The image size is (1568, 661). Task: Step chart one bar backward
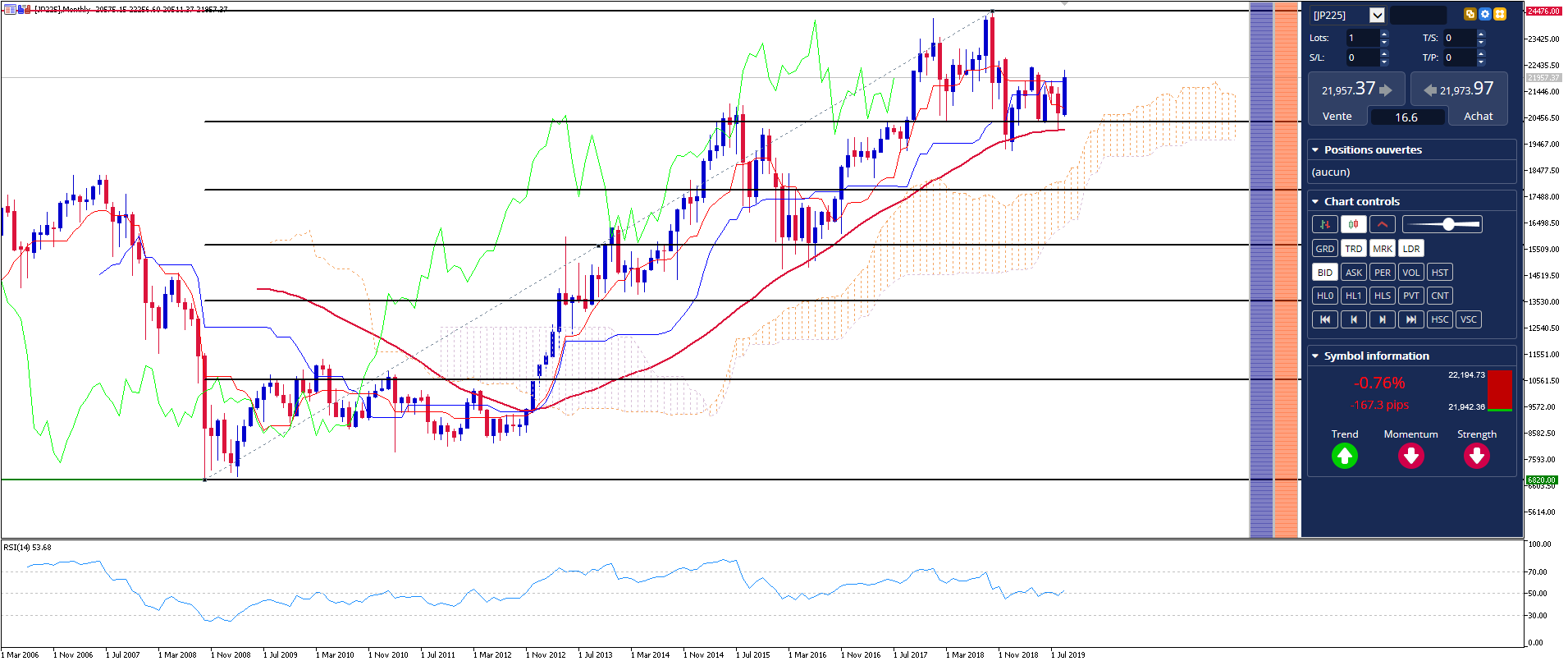point(1353,319)
